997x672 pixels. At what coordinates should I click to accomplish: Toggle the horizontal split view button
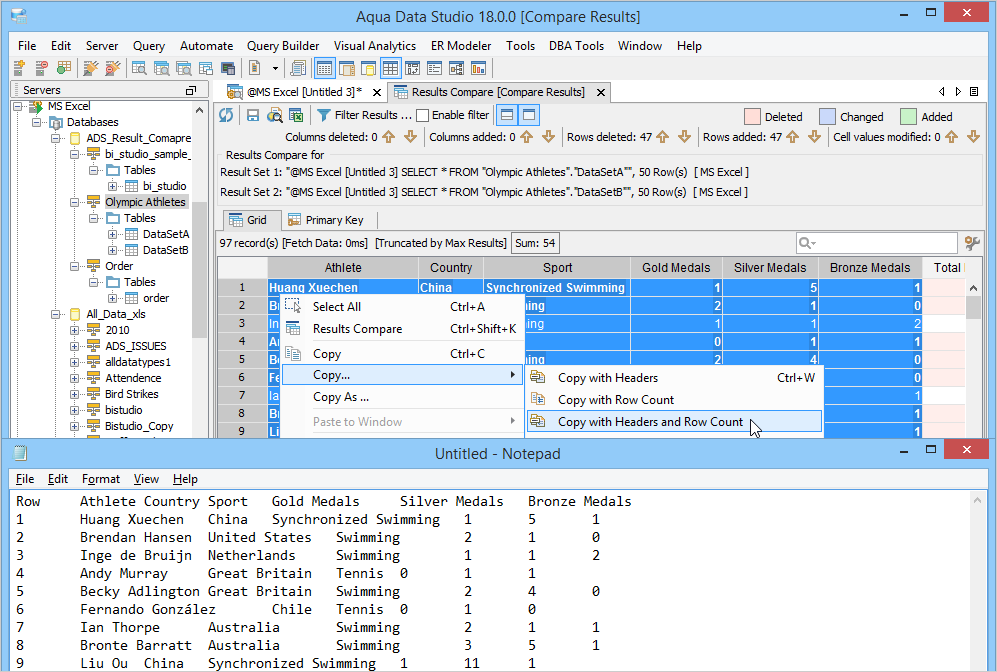pos(507,115)
